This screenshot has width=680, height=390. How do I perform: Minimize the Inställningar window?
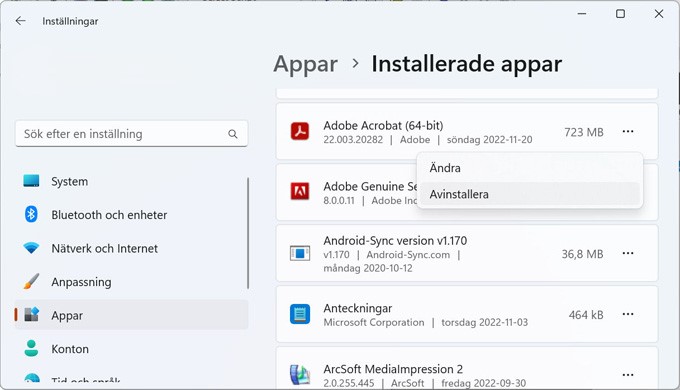582,14
